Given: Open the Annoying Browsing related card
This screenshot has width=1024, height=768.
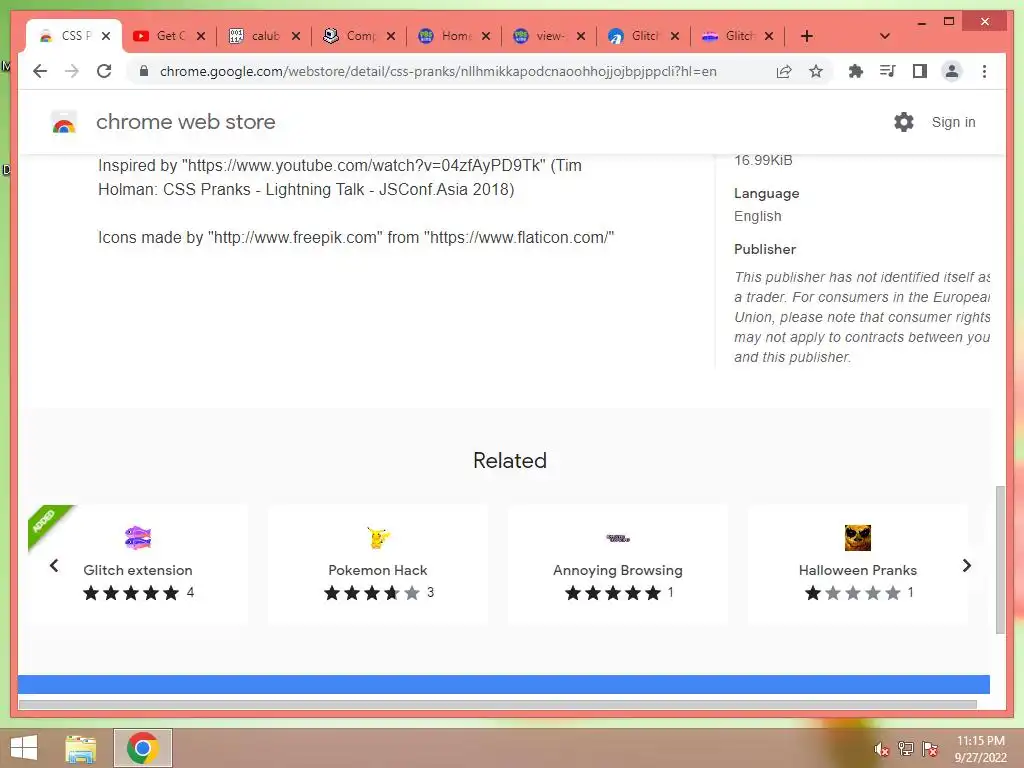Looking at the screenshot, I should click(x=618, y=565).
